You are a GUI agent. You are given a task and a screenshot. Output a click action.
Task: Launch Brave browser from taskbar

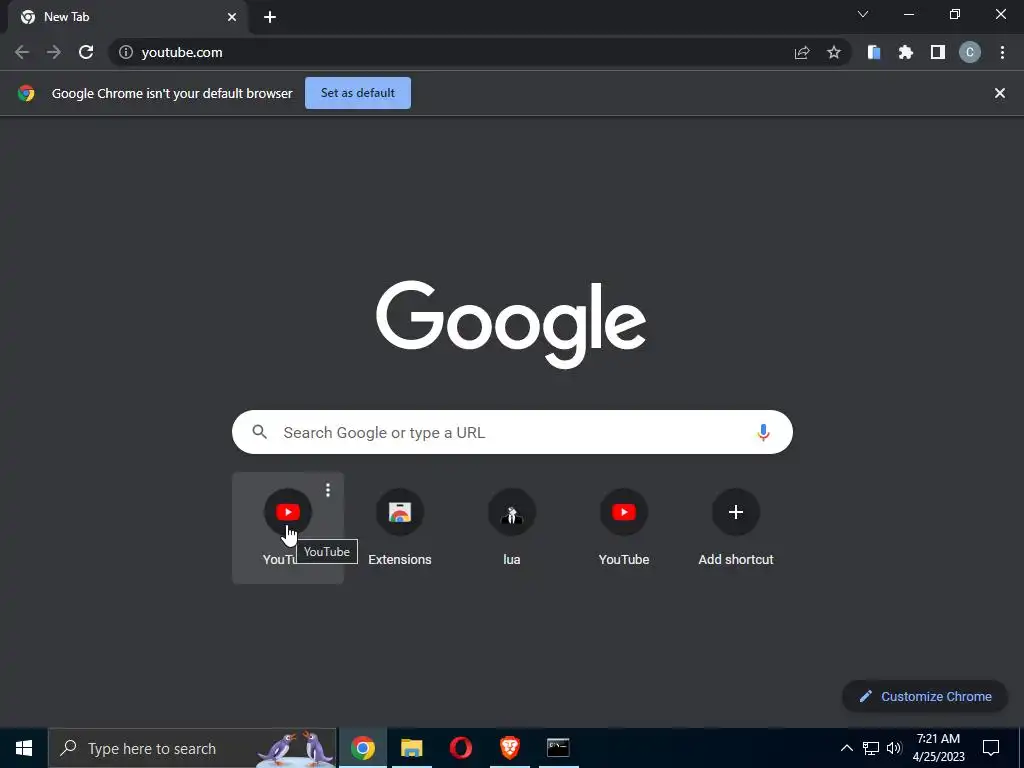tap(509, 748)
